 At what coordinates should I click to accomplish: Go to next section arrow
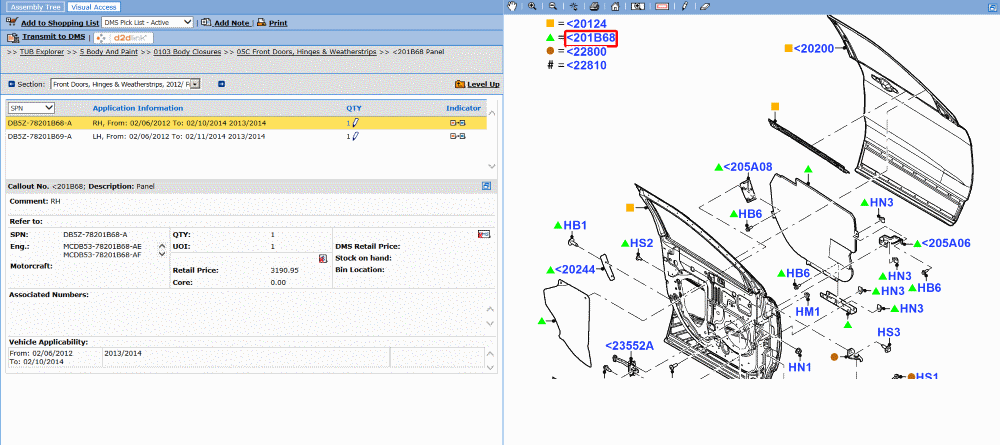(221, 84)
